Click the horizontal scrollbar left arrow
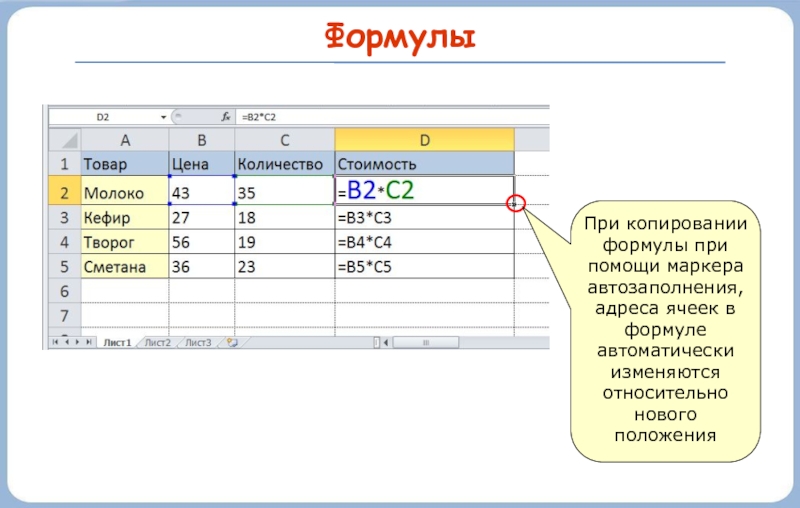Screen dimensions: 800x508 (385, 342)
